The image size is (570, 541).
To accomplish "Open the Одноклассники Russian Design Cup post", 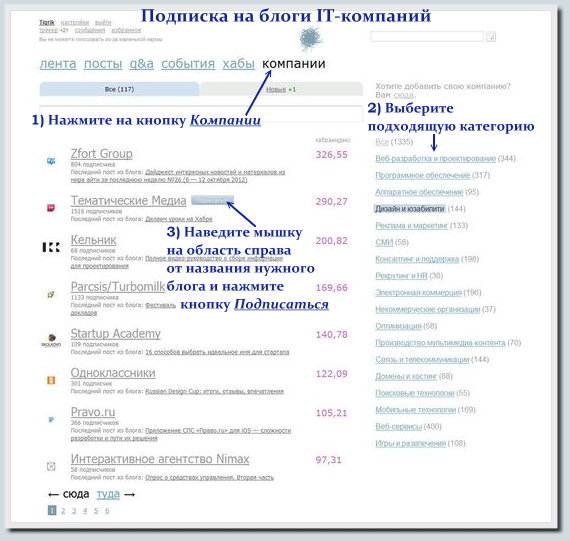I will click(214, 391).
